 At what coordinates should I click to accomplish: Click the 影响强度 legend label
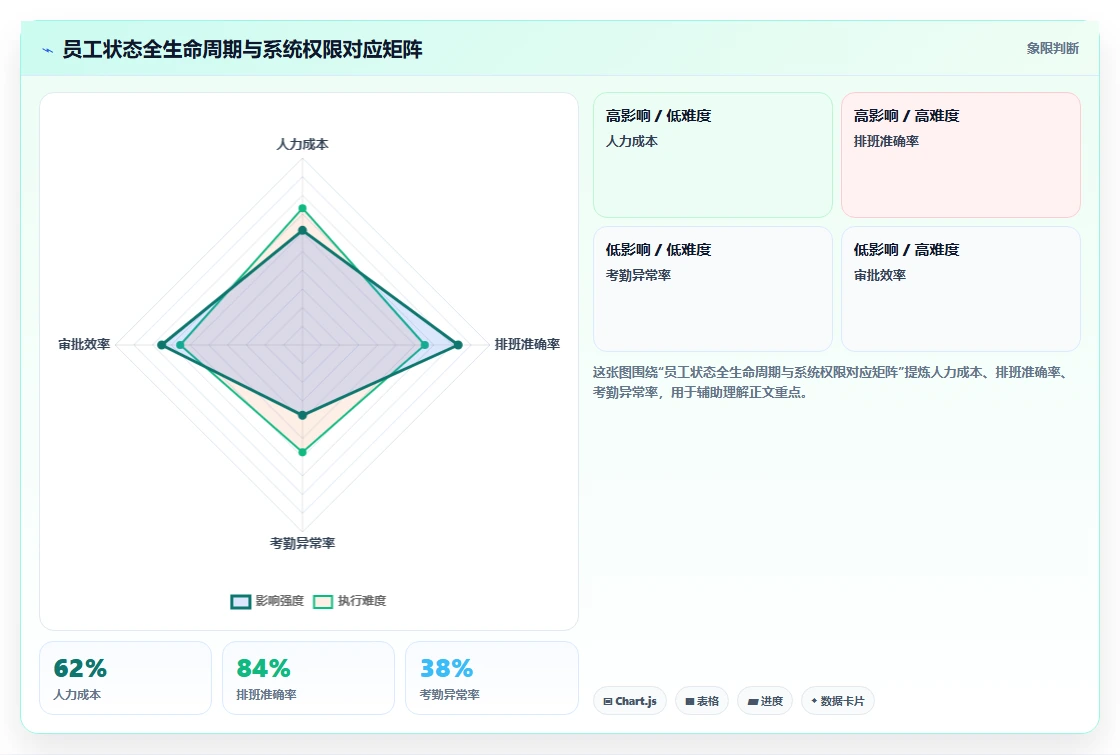[279, 601]
